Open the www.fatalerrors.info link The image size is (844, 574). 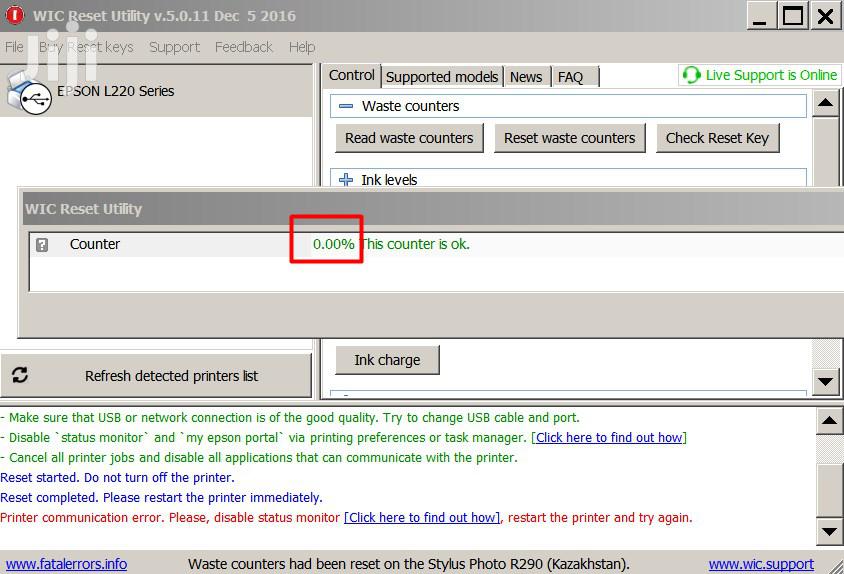tap(66, 564)
